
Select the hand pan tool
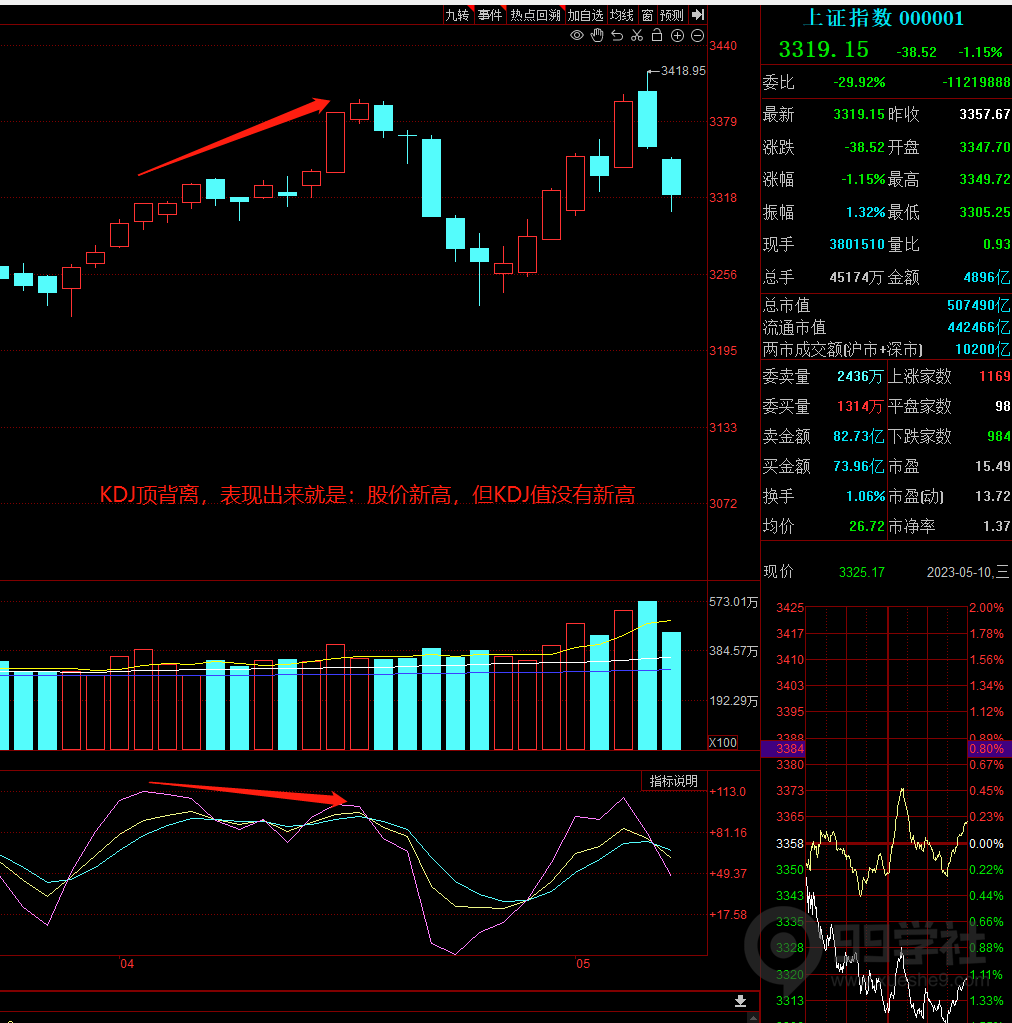click(597, 36)
